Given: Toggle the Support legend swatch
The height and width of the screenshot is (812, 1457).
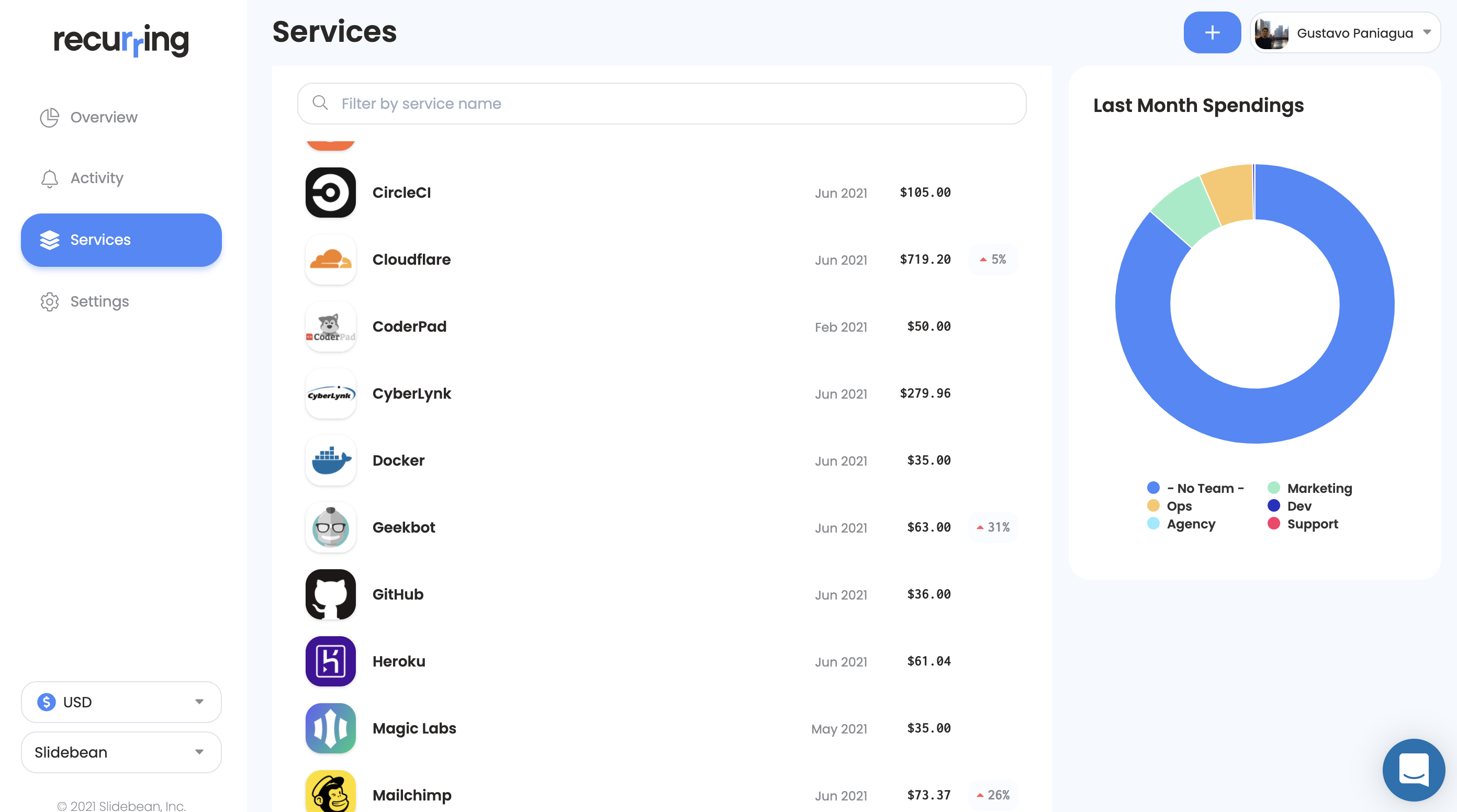Looking at the screenshot, I should click(1273, 524).
